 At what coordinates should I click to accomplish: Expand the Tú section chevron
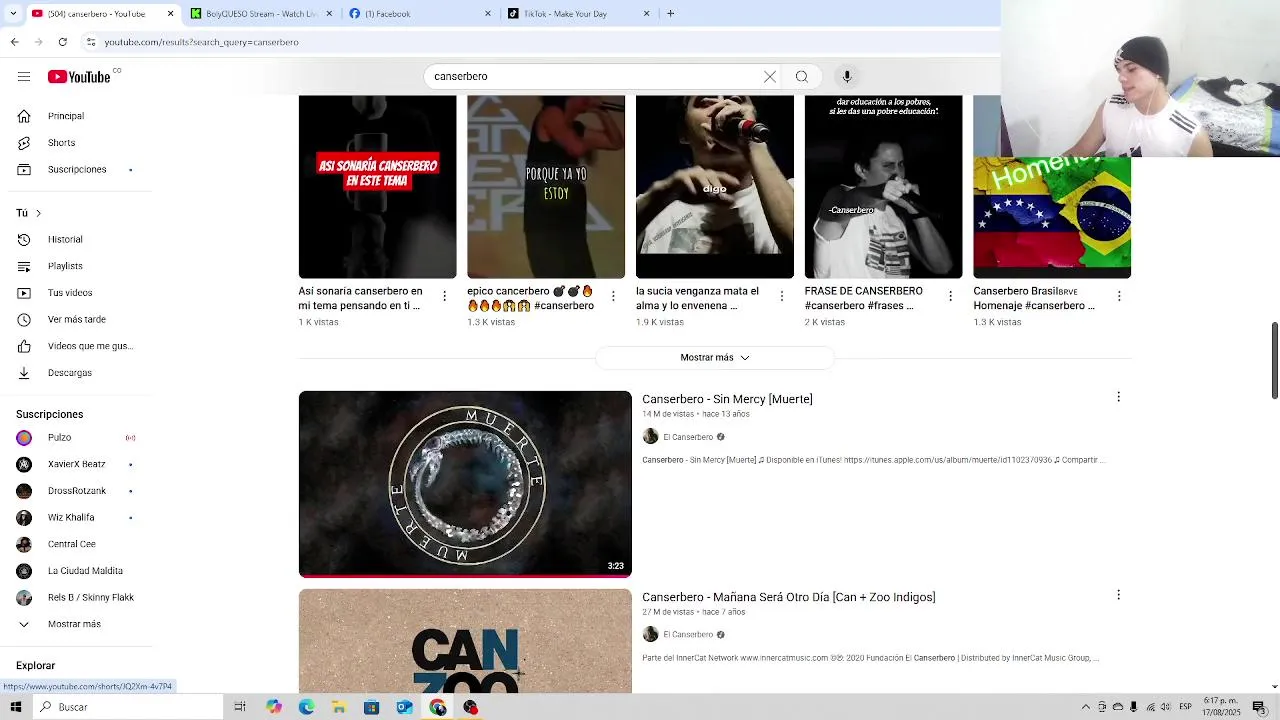pyautogui.click(x=38, y=213)
